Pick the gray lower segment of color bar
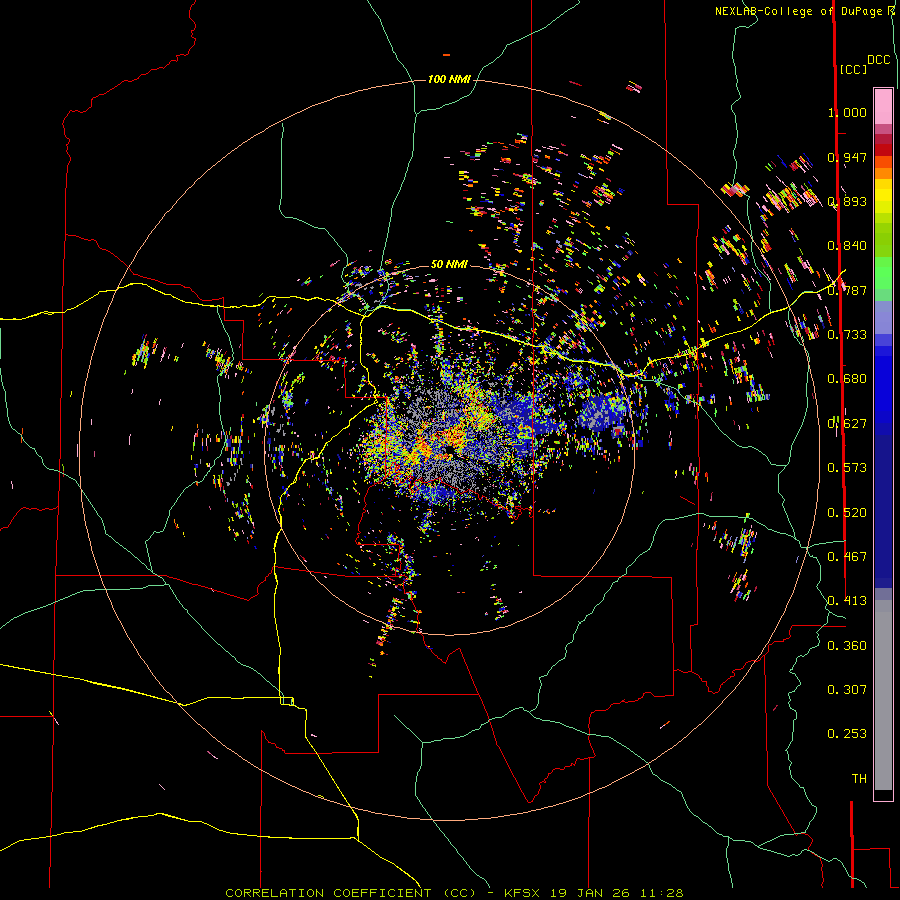900x900 pixels. pos(883,695)
